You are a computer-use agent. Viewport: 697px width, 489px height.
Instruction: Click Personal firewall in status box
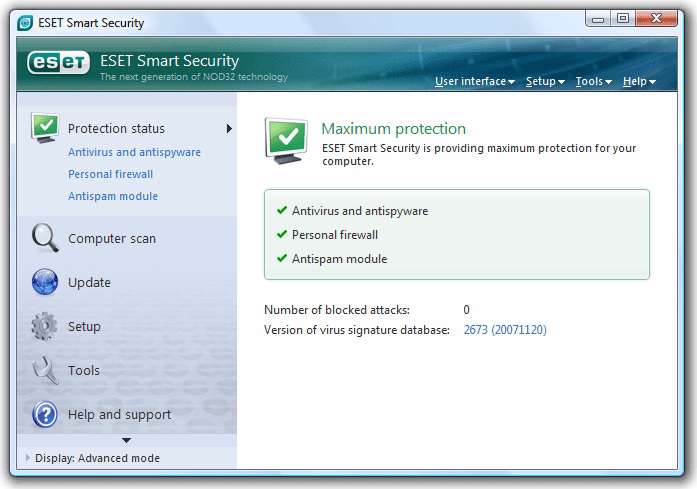pos(335,235)
